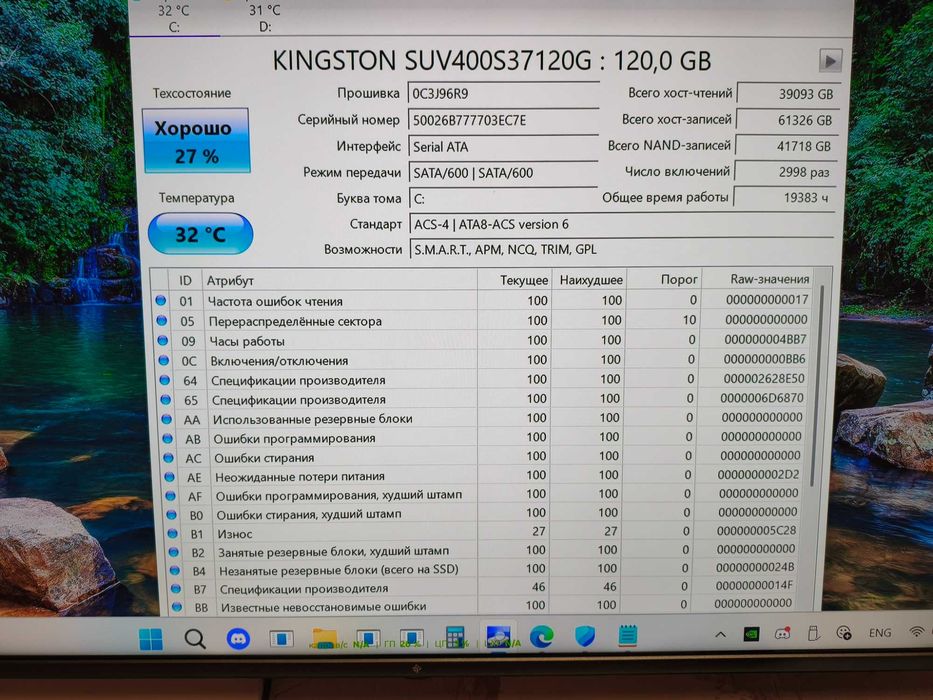Screen dimensions: 933x700
Task: Click the drive letter field 'C:'
Action: (503, 199)
